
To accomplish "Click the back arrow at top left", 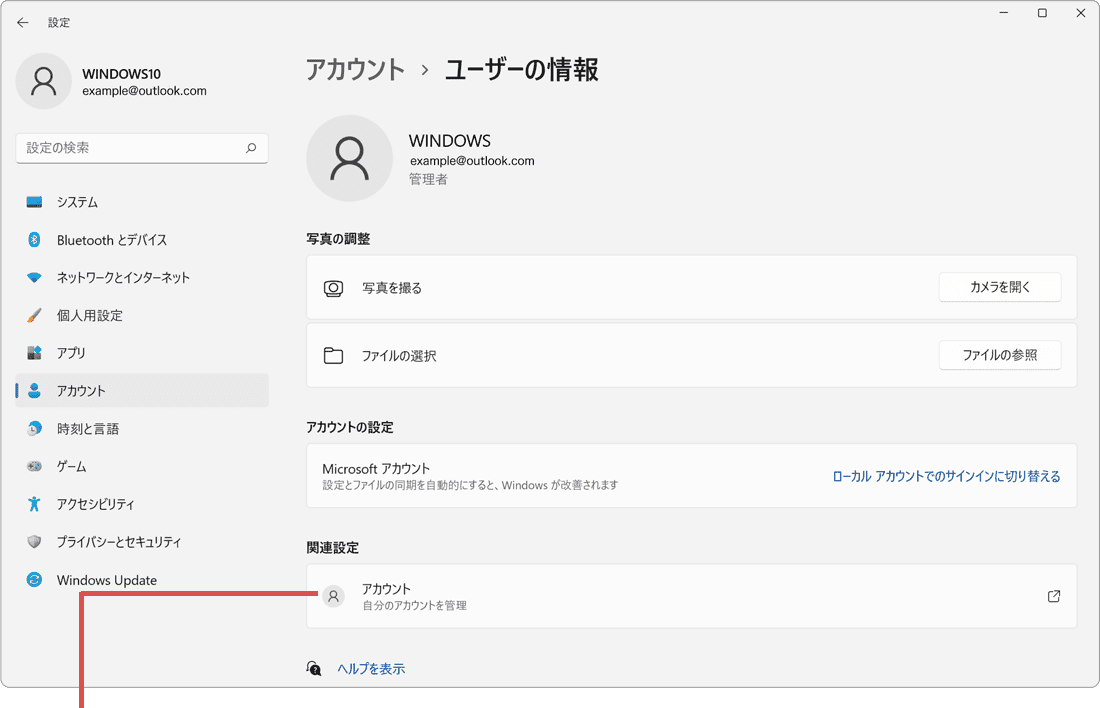I will click(x=22, y=22).
